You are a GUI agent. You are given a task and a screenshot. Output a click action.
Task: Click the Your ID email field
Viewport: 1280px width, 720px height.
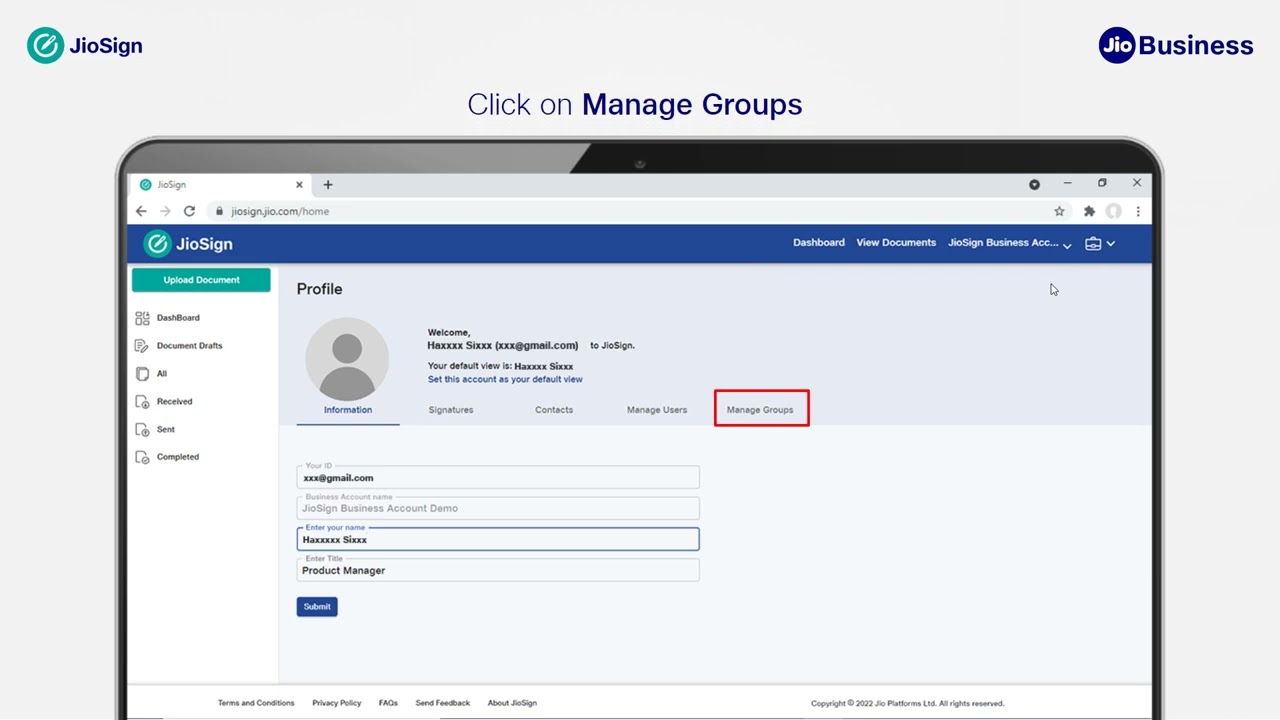coord(498,477)
